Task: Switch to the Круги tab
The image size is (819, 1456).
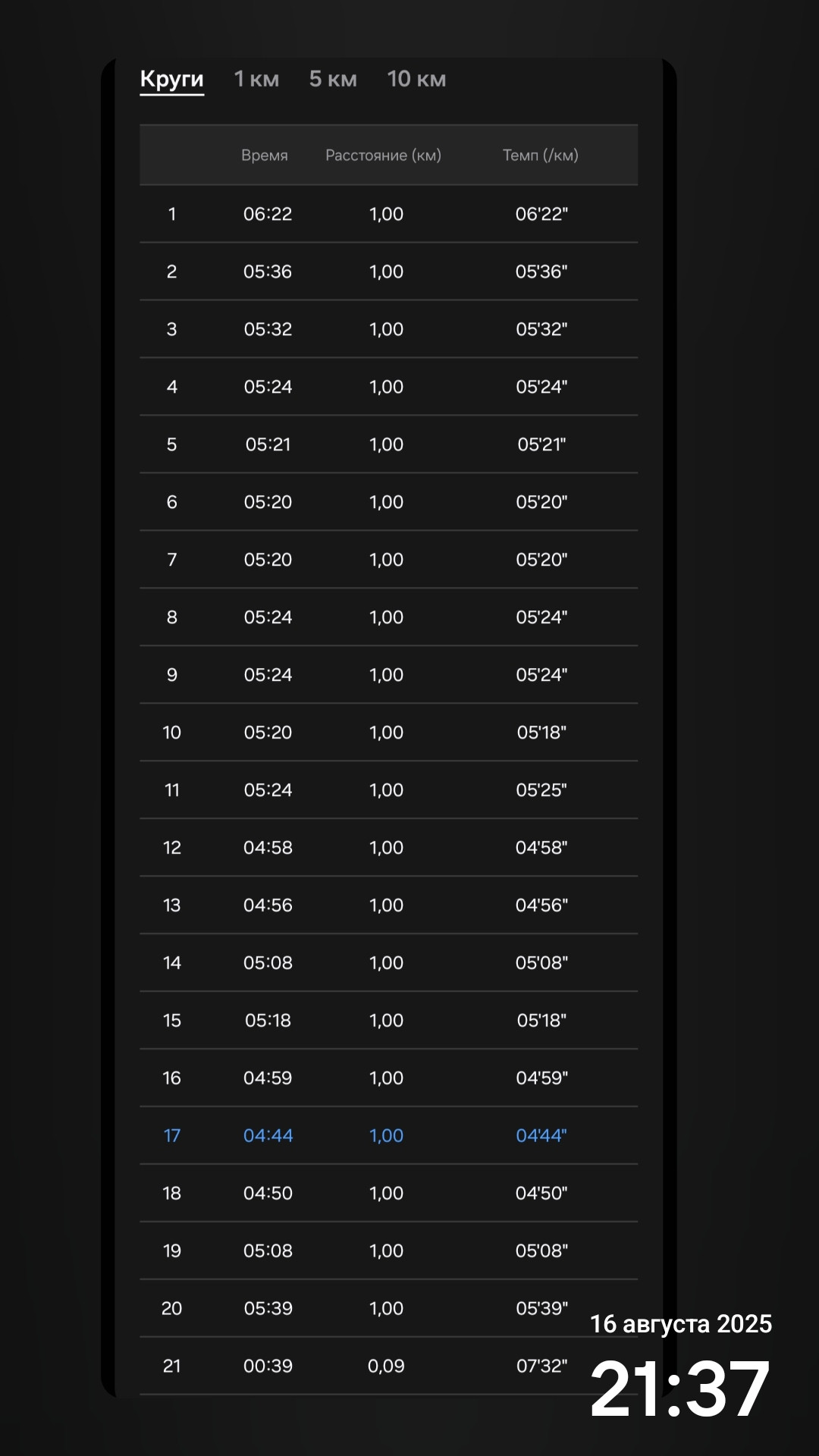Action: tap(172, 79)
